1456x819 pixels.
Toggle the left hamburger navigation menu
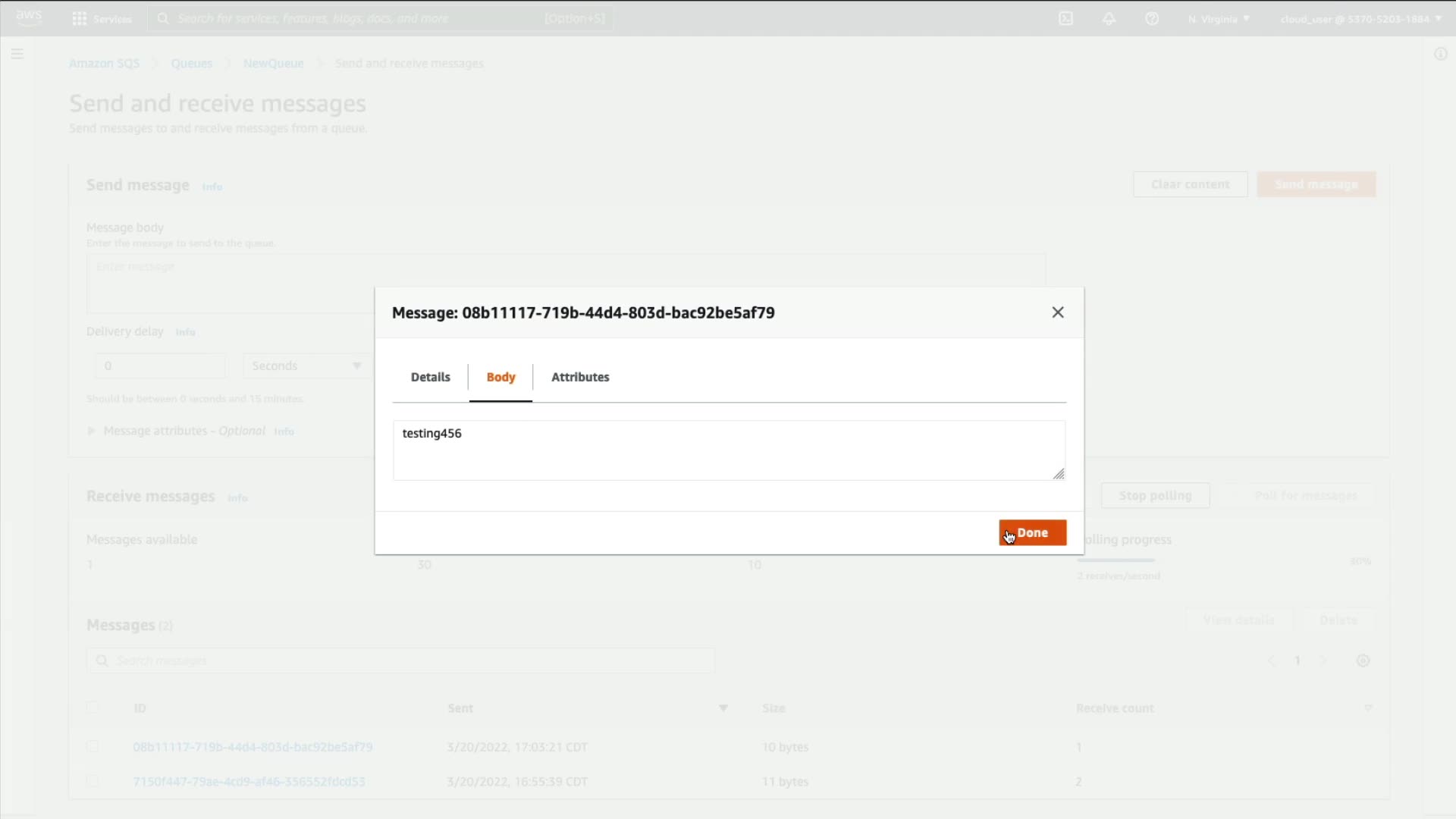17,54
